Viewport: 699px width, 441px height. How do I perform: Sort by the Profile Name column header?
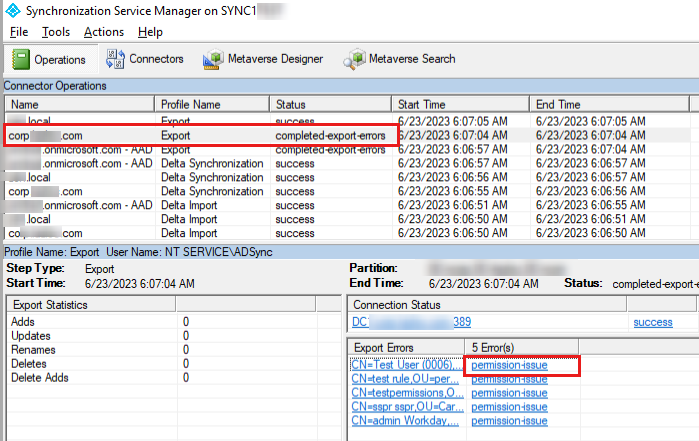(212, 104)
